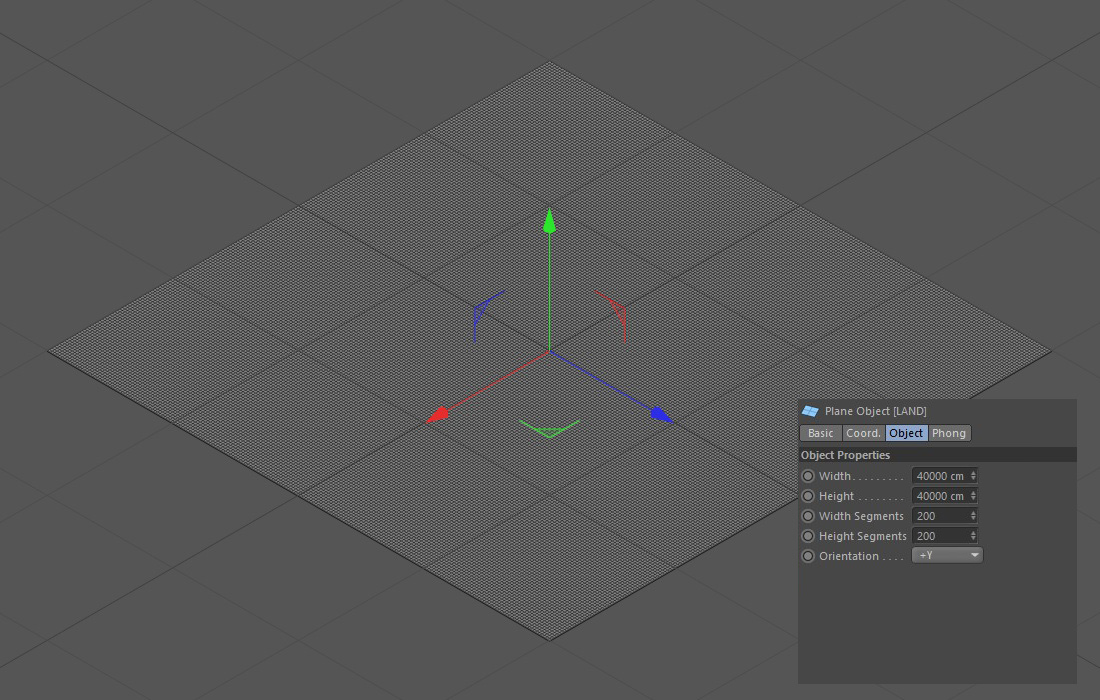
Task: Toggle the Orientation keyframe circle
Action: tap(808, 556)
